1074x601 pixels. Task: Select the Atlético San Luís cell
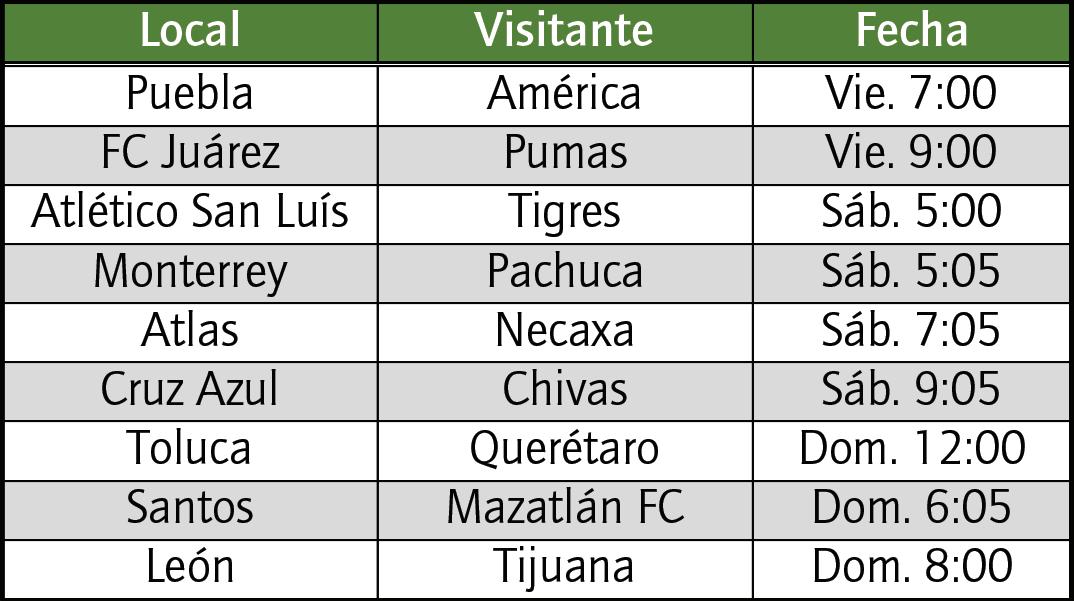[190, 214]
